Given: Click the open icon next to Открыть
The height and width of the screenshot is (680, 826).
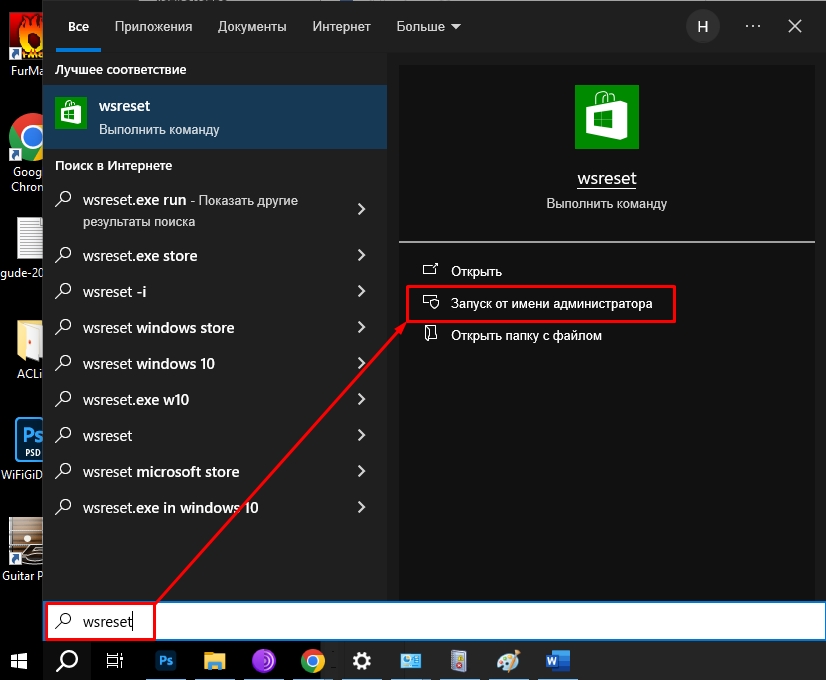Looking at the screenshot, I should [x=430, y=270].
